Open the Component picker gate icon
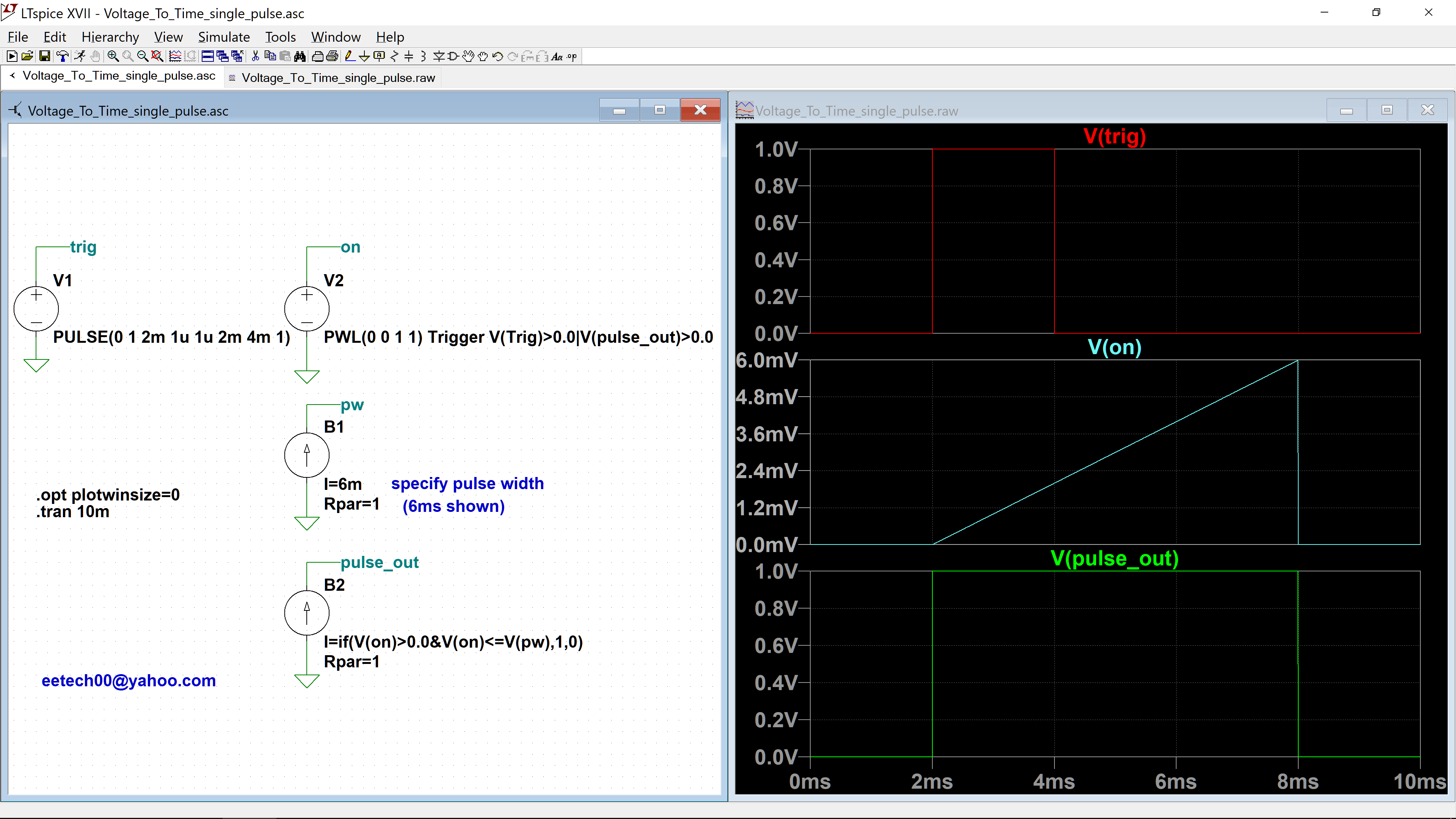Screen dimensions: 1456x819 tap(453, 56)
